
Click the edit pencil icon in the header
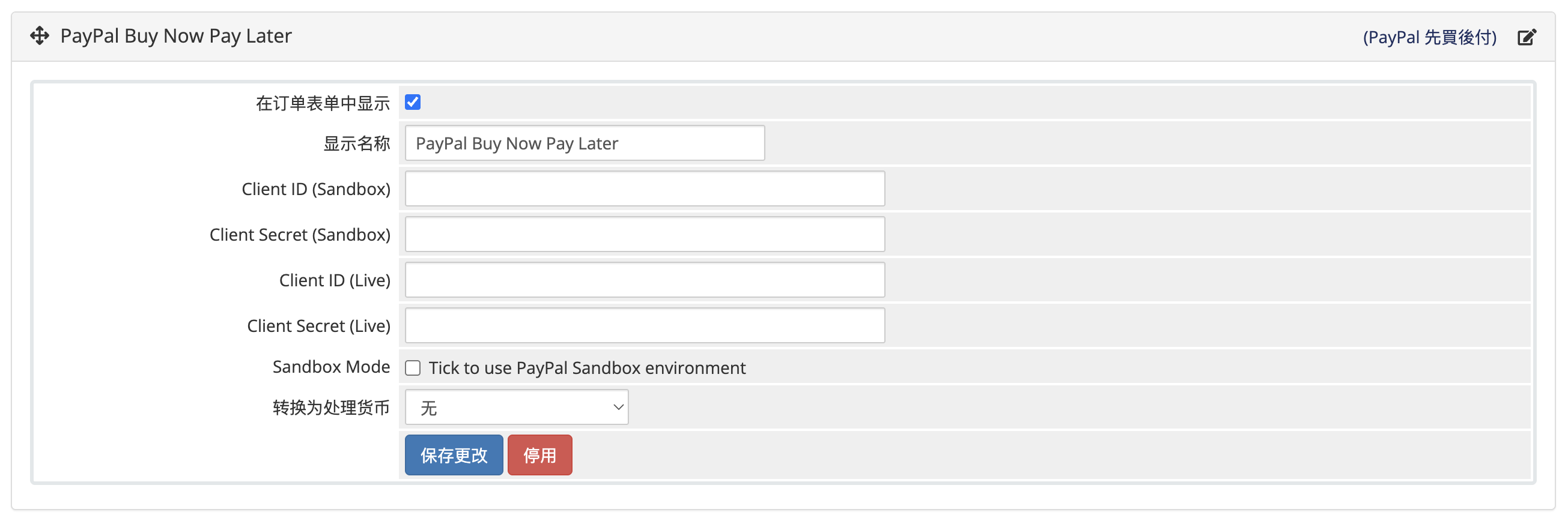coord(1526,38)
